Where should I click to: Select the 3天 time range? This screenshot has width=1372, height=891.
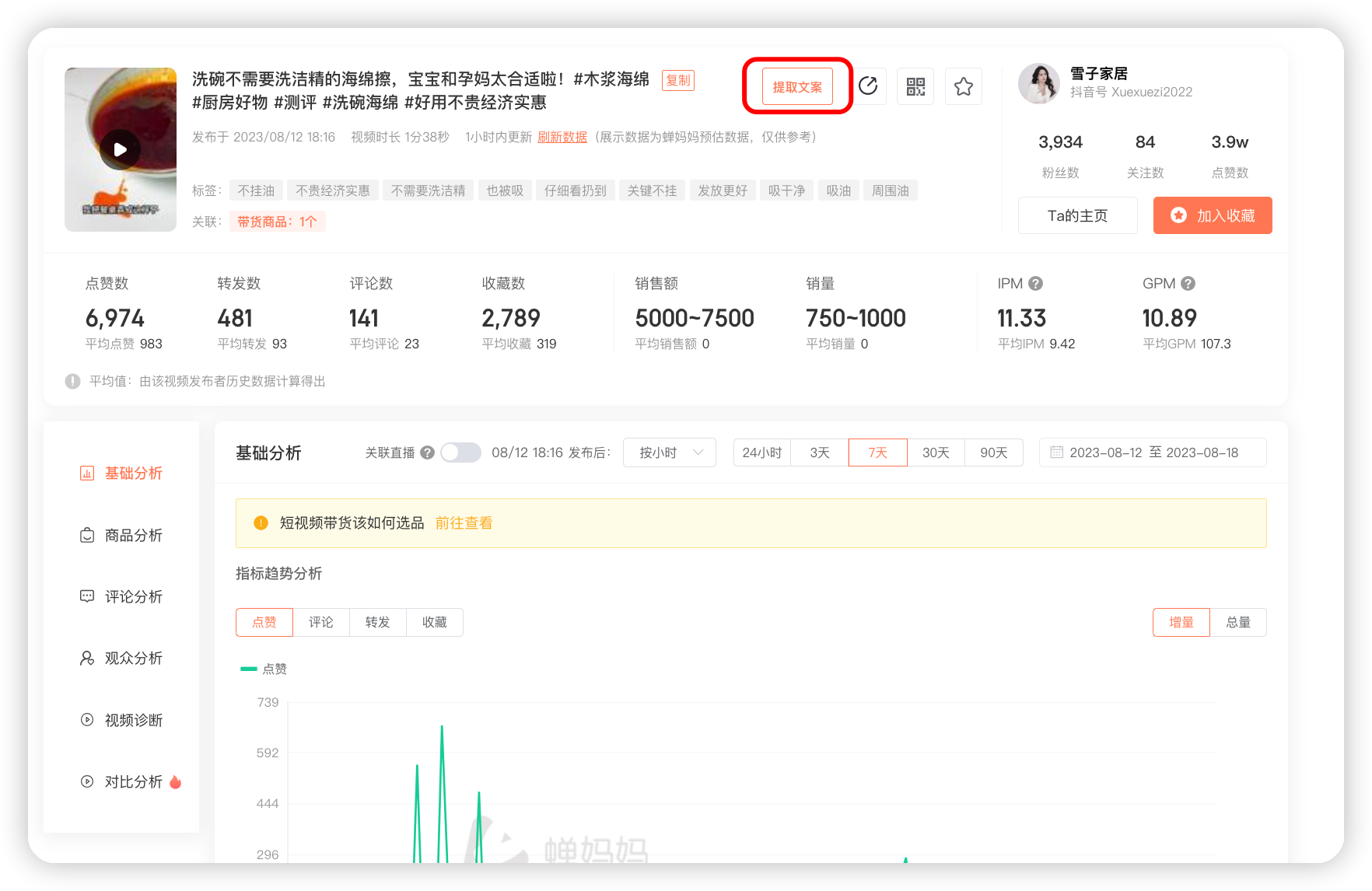click(x=820, y=452)
